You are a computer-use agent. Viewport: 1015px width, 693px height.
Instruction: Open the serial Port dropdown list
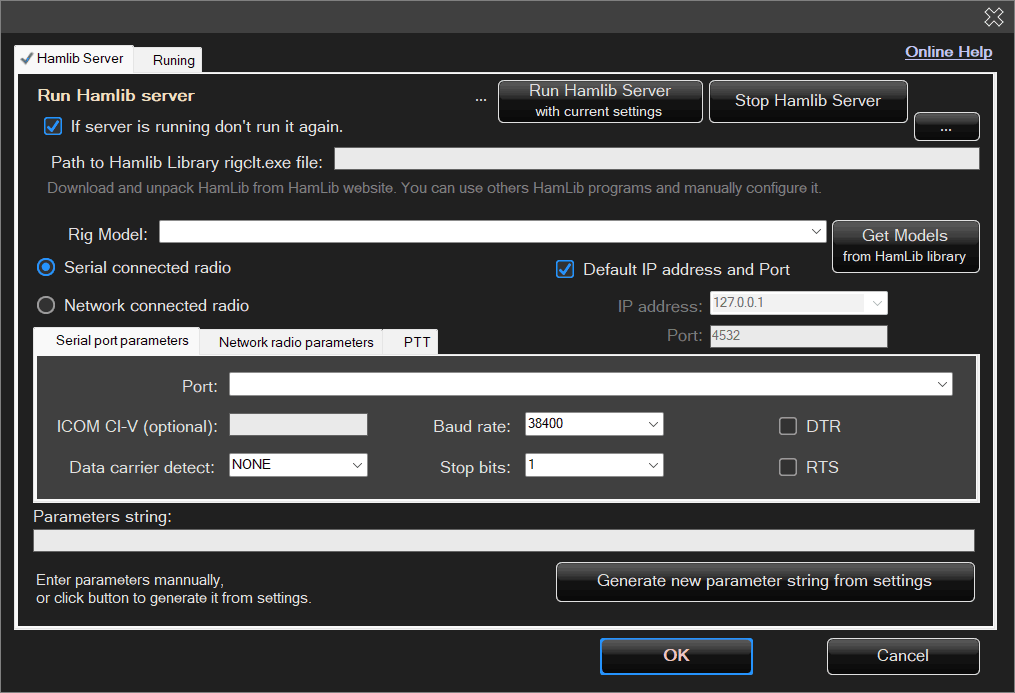click(x=942, y=384)
